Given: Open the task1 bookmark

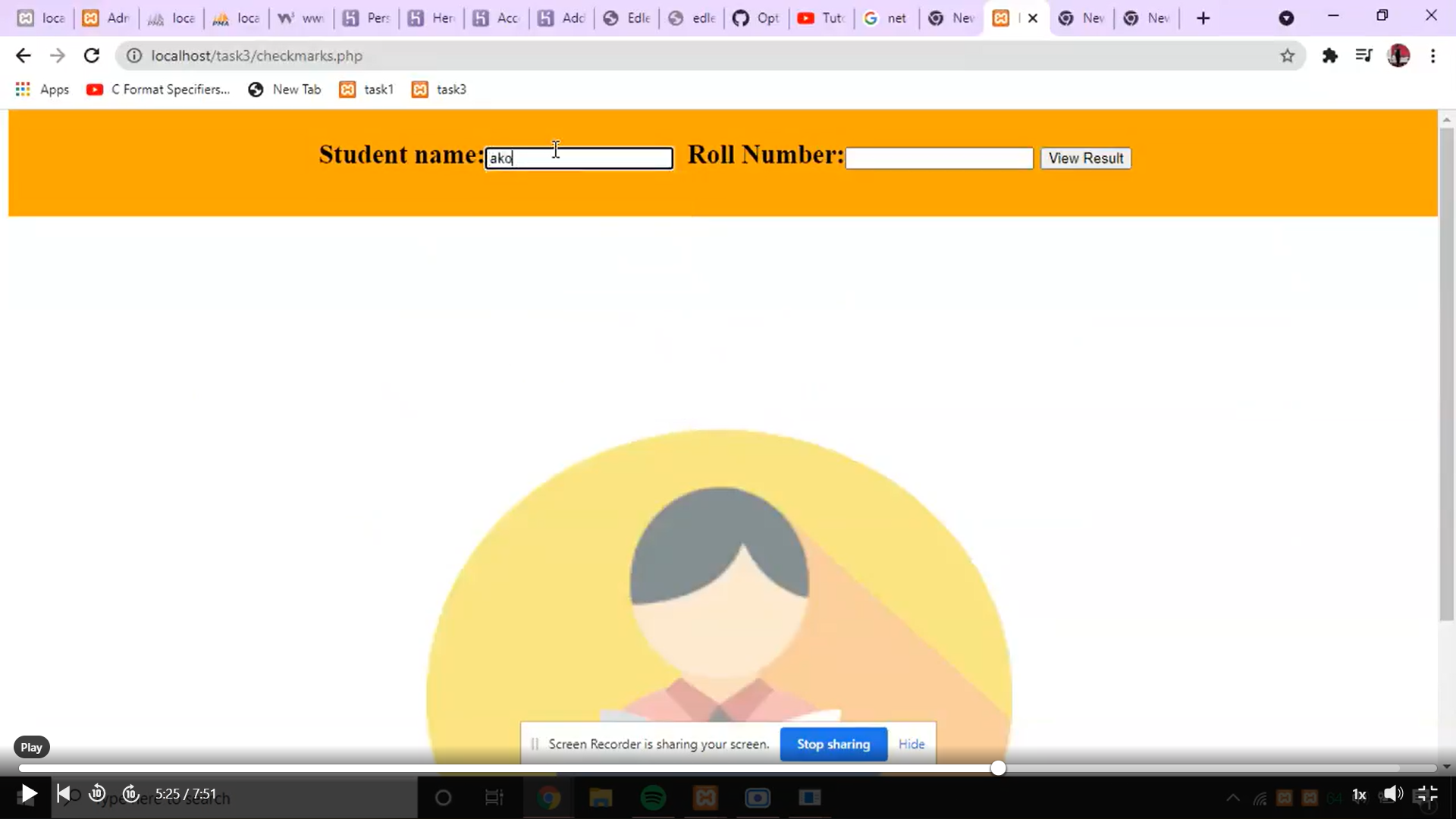Looking at the screenshot, I should [366, 89].
